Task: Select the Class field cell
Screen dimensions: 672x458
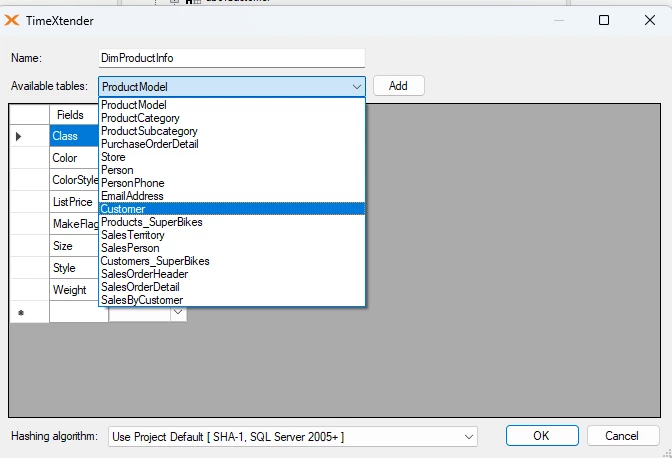Action: (x=74, y=136)
